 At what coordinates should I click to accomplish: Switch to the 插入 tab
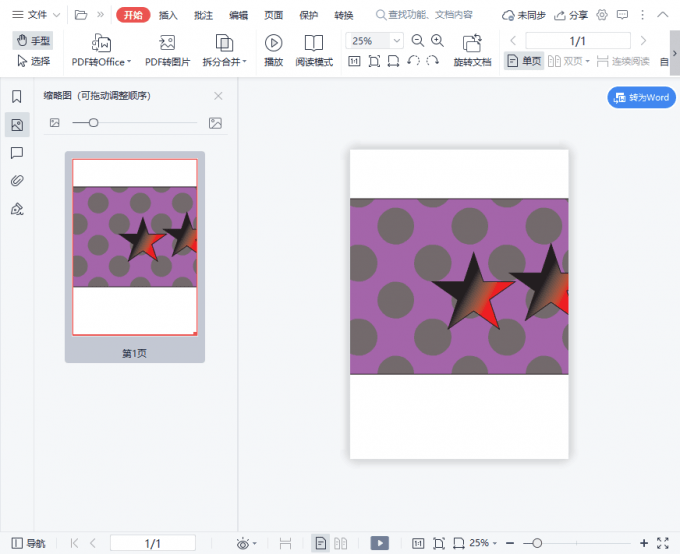pyautogui.click(x=168, y=16)
